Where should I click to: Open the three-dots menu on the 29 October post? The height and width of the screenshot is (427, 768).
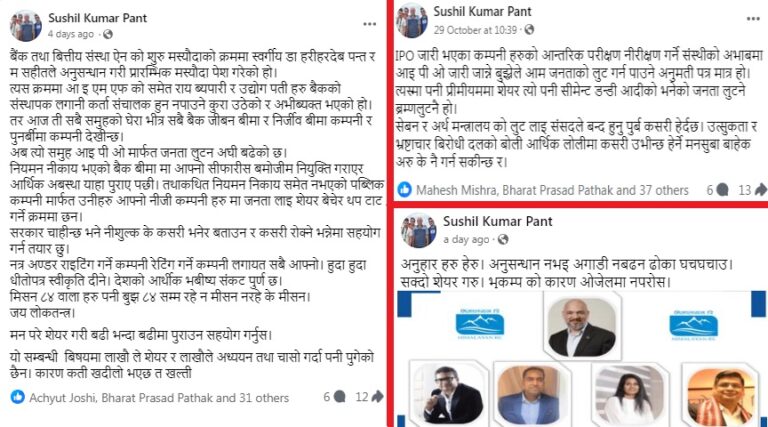(x=753, y=19)
